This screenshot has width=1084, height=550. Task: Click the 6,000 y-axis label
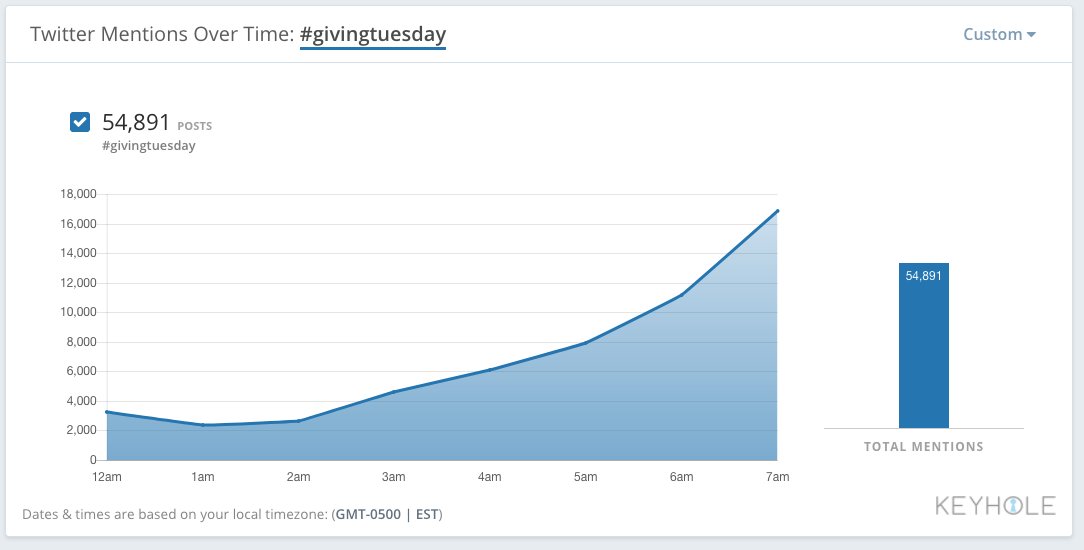[x=80, y=372]
